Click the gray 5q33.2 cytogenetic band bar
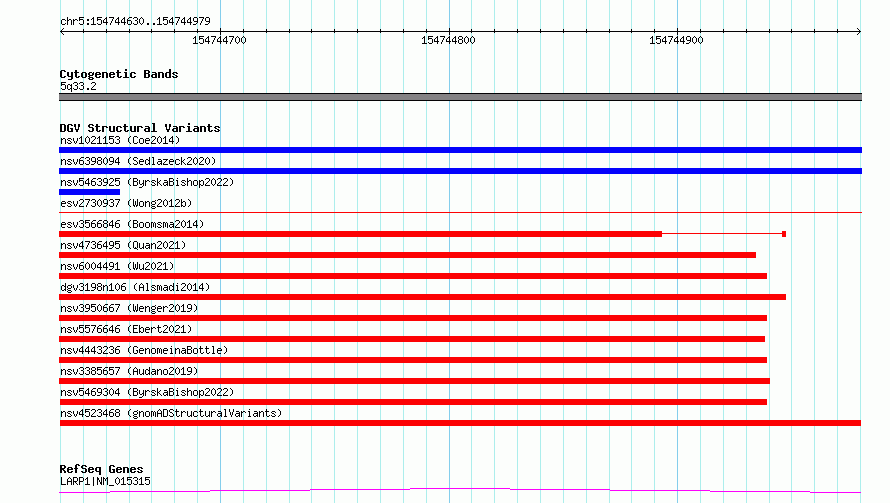 click(460, 97)
